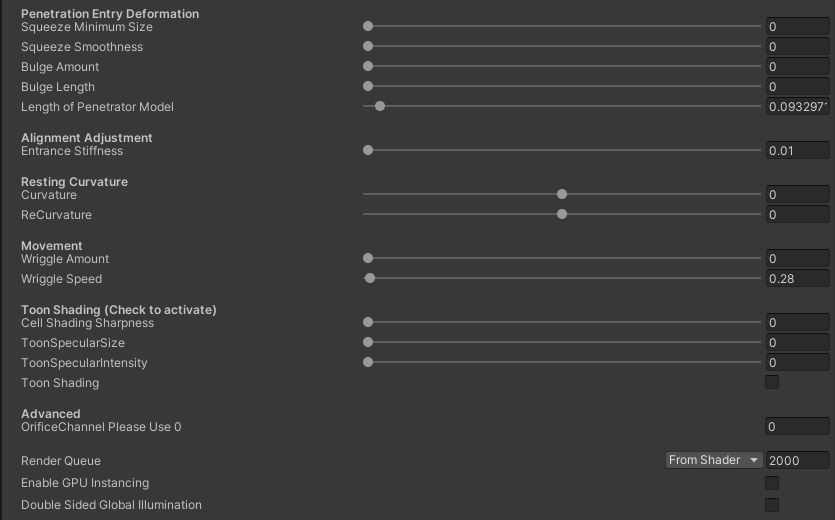Enable the Toon Shading checkbox

pos(771,382)
